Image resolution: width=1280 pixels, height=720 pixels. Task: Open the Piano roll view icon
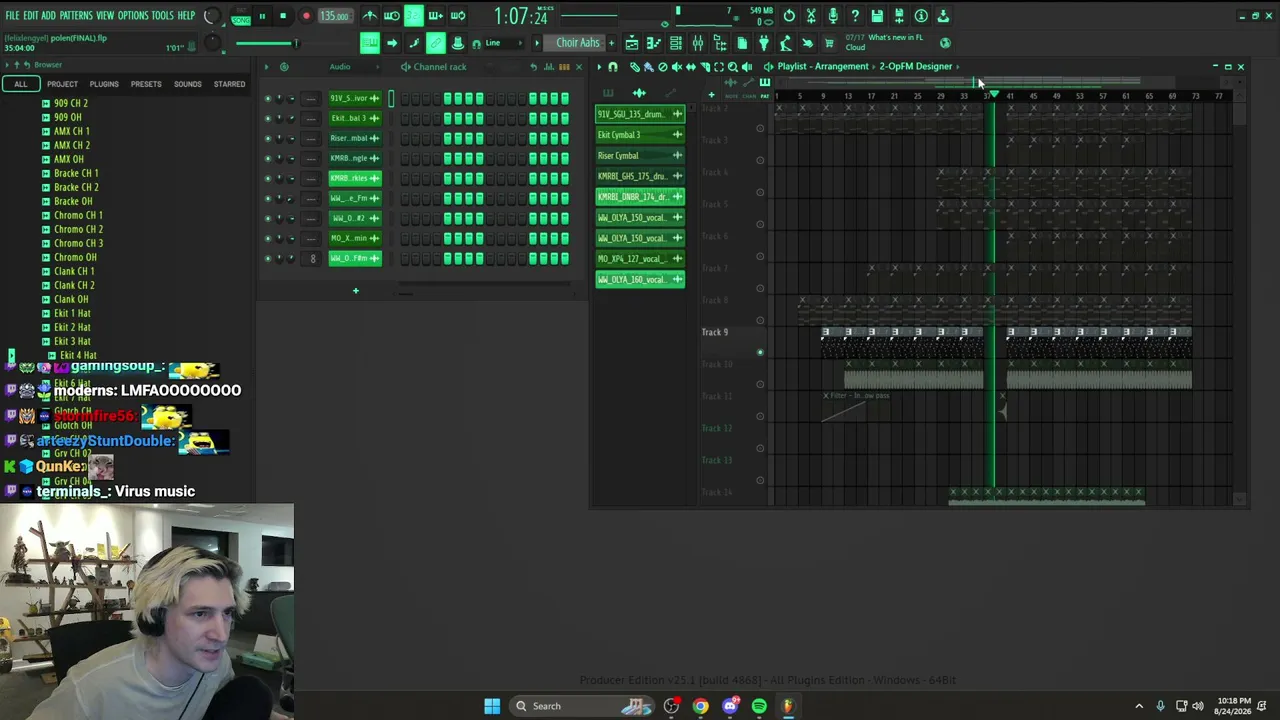click(x=654, y=43)
